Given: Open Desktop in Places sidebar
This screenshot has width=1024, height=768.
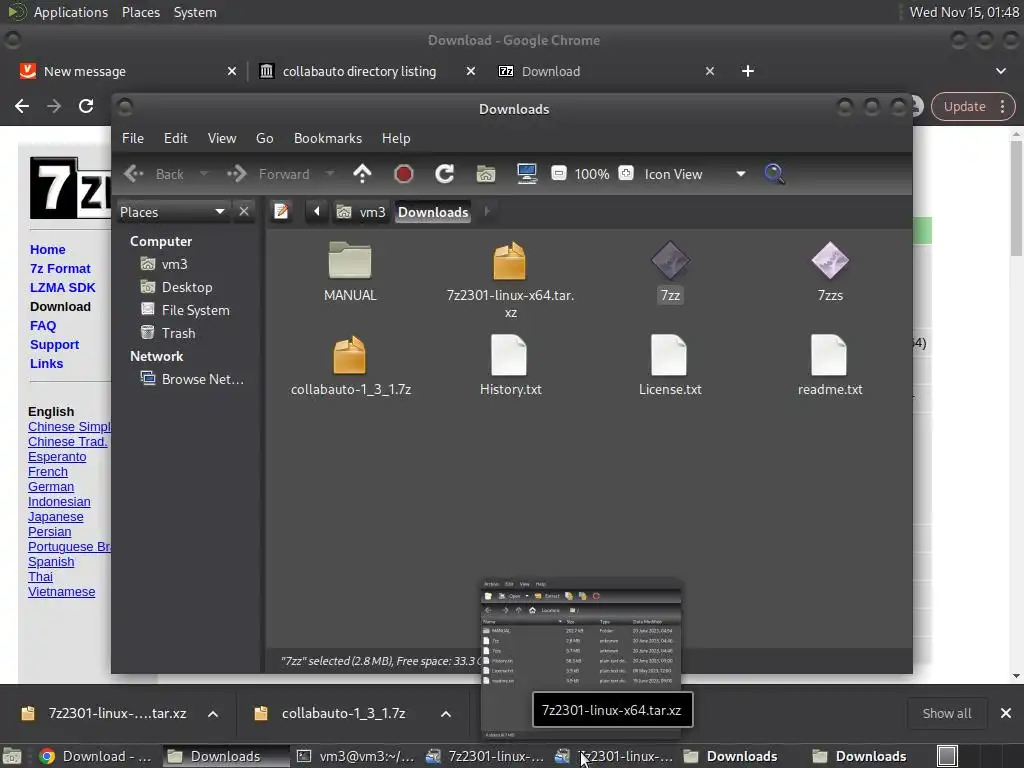Looking at the screenshot, I should pos(188,287).
